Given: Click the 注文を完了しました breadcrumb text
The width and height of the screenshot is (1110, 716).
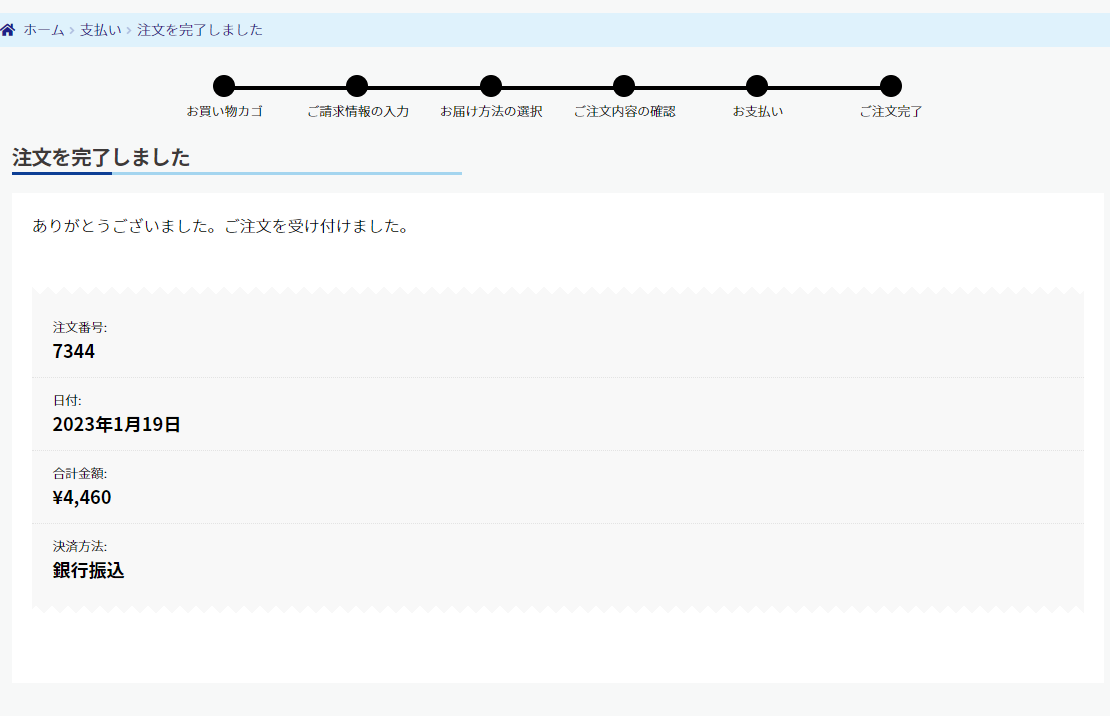Looking at the screenshot, I should pyautogui.click(x=200, y=30).
